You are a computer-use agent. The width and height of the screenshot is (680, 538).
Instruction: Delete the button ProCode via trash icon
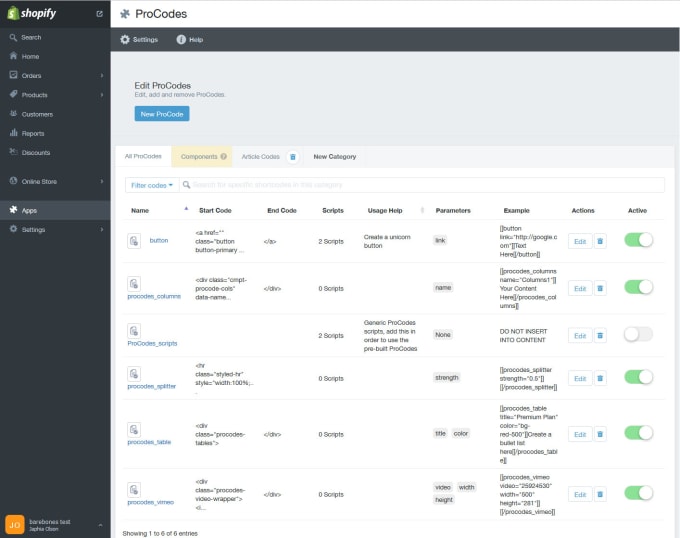point(600,241)
